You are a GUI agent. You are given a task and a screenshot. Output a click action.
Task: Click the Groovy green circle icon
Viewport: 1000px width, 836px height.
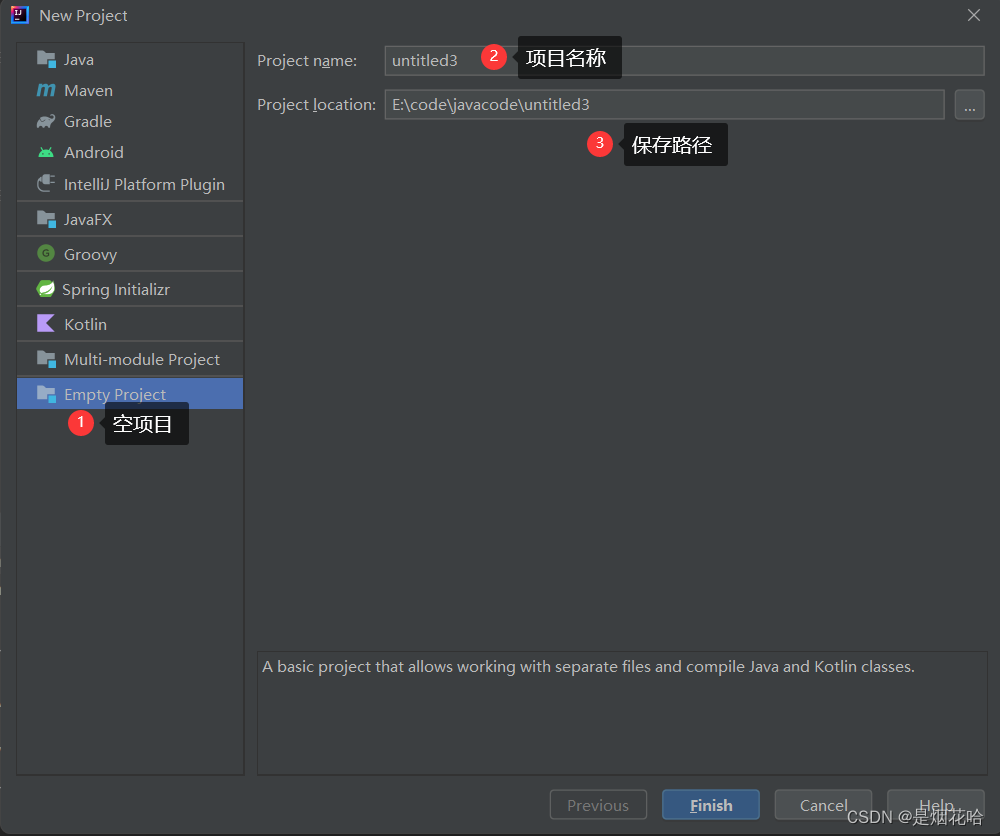[x=46, y=253]
